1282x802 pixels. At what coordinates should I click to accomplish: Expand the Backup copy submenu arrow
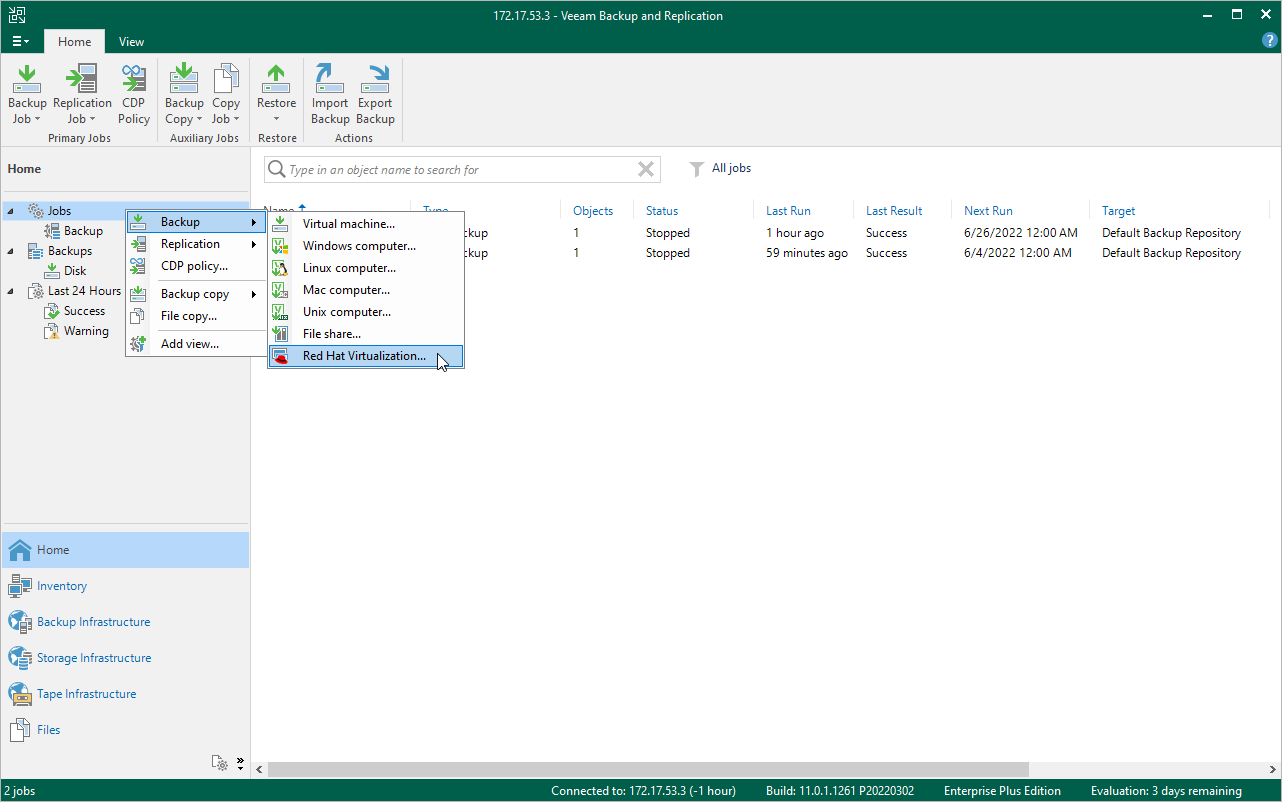pos(254,294)
